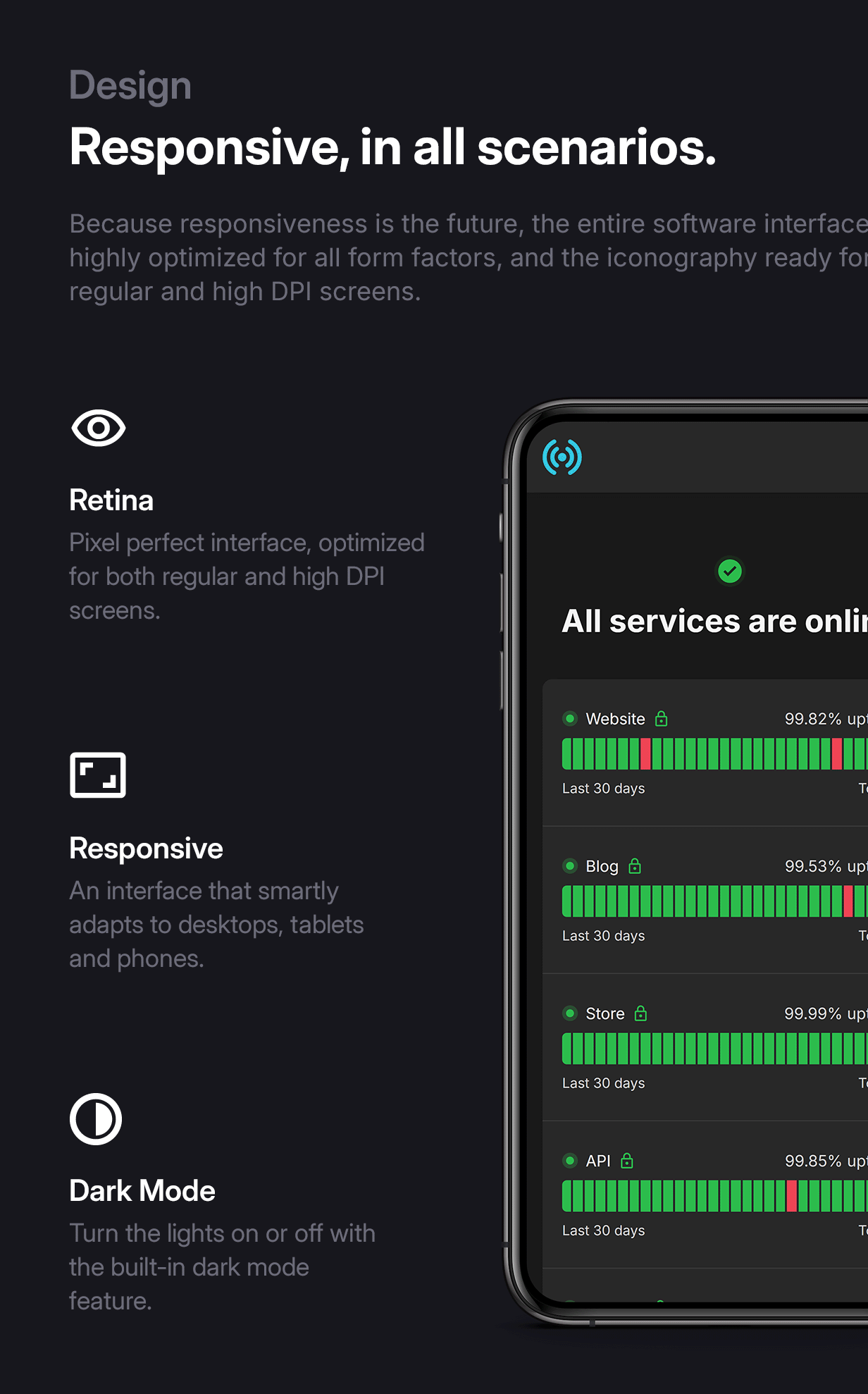Click 'Last 30 days' under API chart
The width and height of the screenshot is (868, 1394).
click(x=604, y=1230)
